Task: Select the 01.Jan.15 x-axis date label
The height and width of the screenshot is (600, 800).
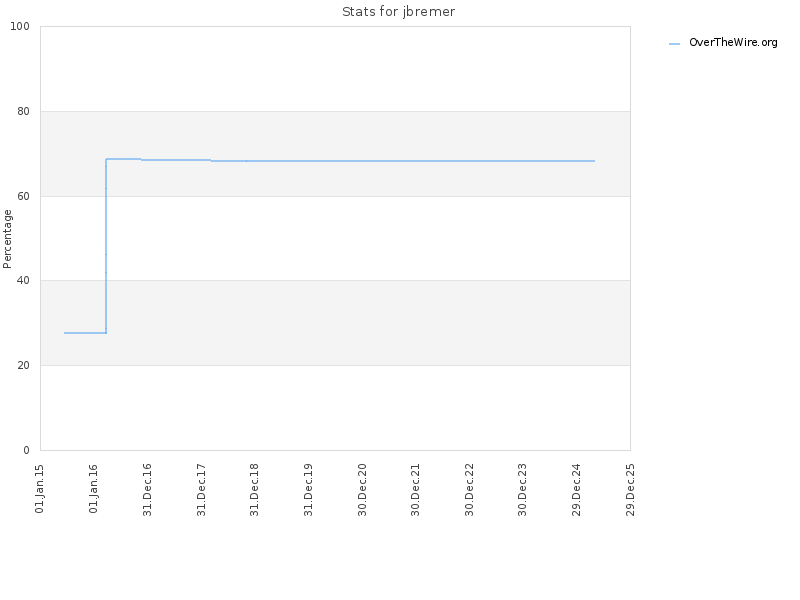Action: pyautogui.click(x=40, y=489)
